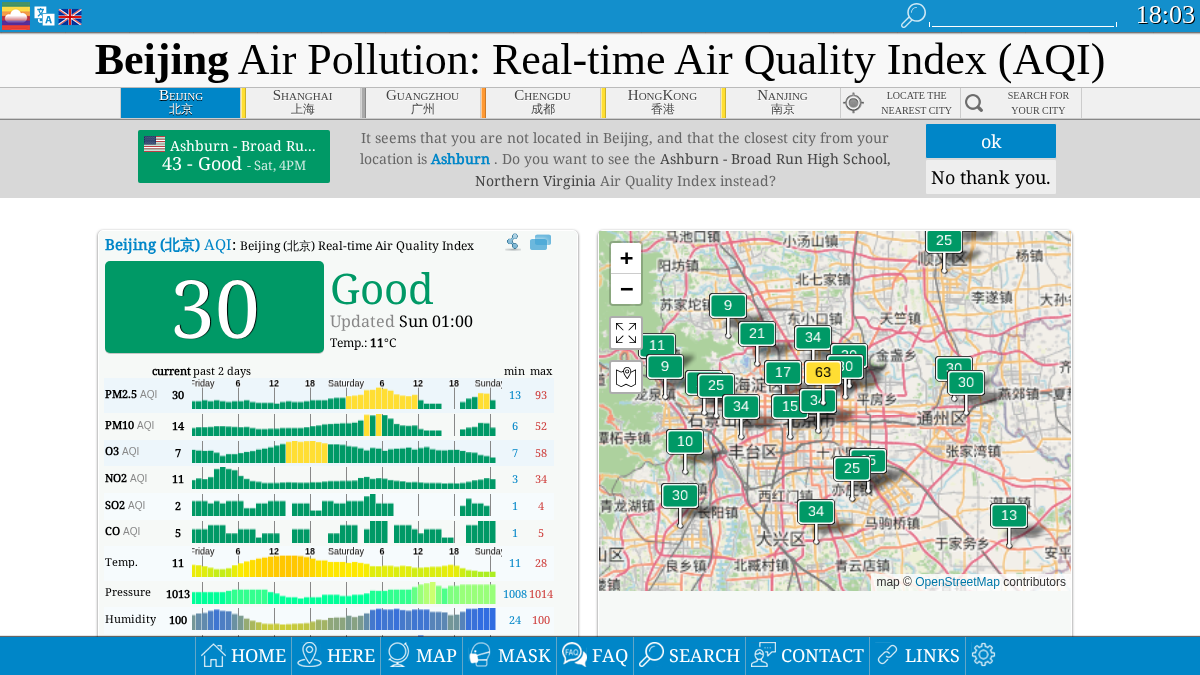Follow the Ashburn link in the message

[460, 159]
